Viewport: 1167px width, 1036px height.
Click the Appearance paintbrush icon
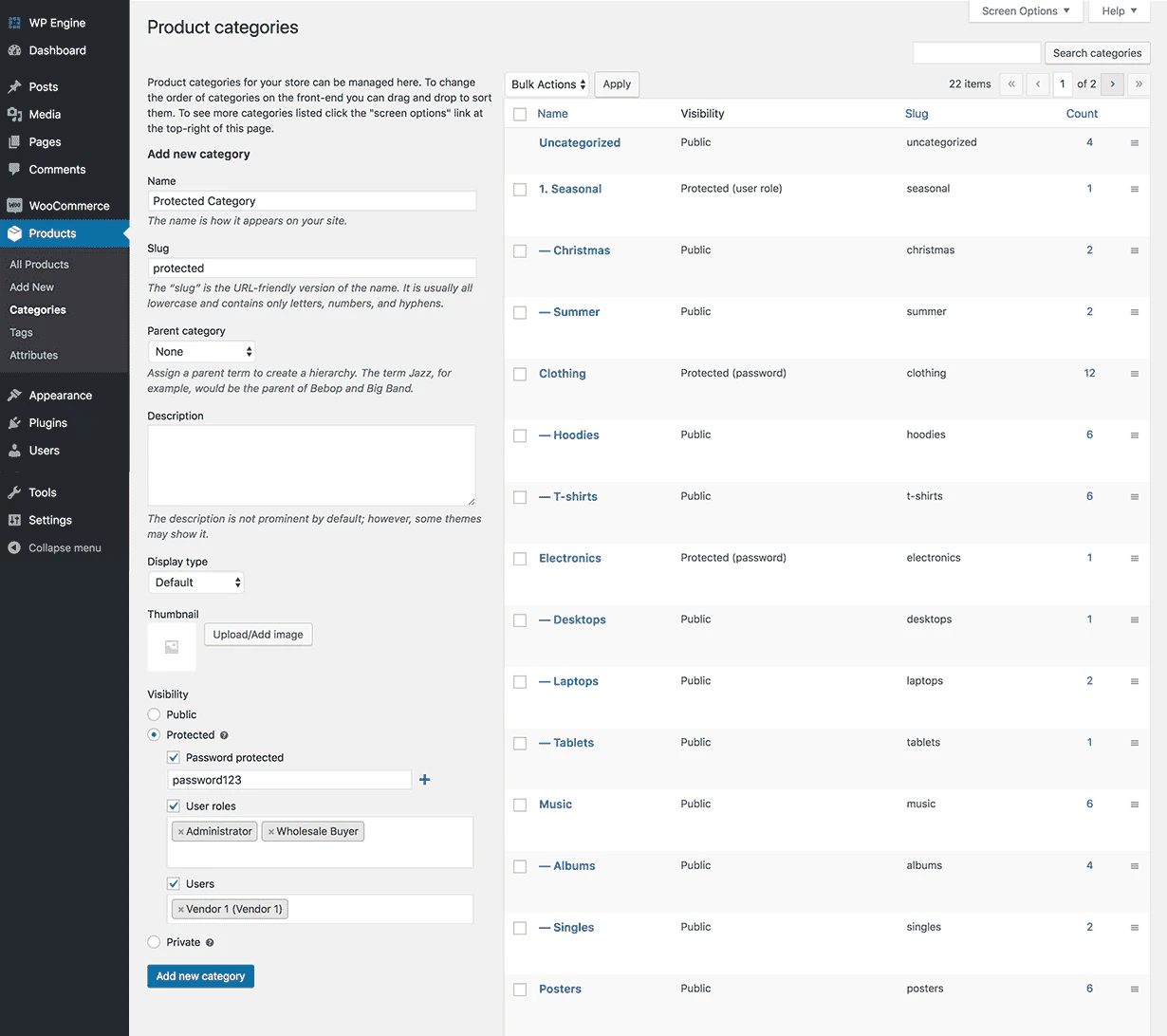tap(14, 396)
